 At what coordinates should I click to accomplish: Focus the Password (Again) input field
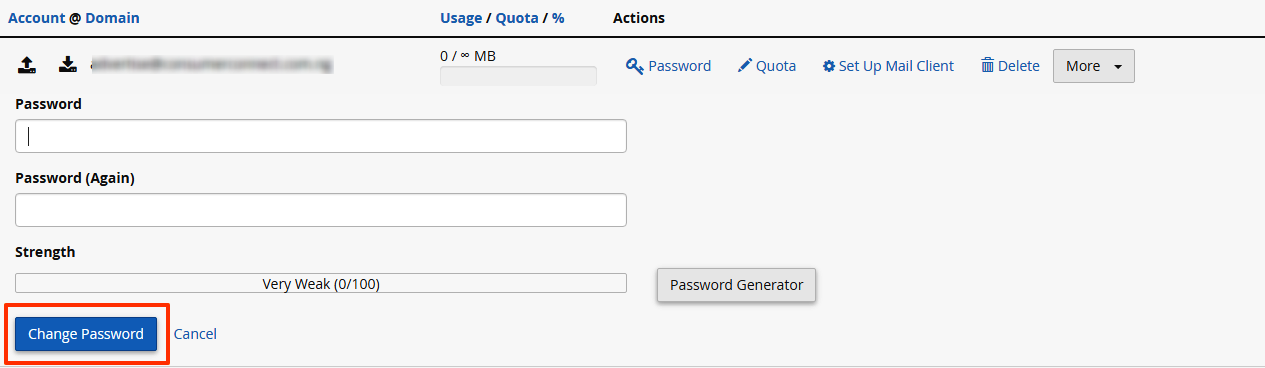tap(321, 210)
